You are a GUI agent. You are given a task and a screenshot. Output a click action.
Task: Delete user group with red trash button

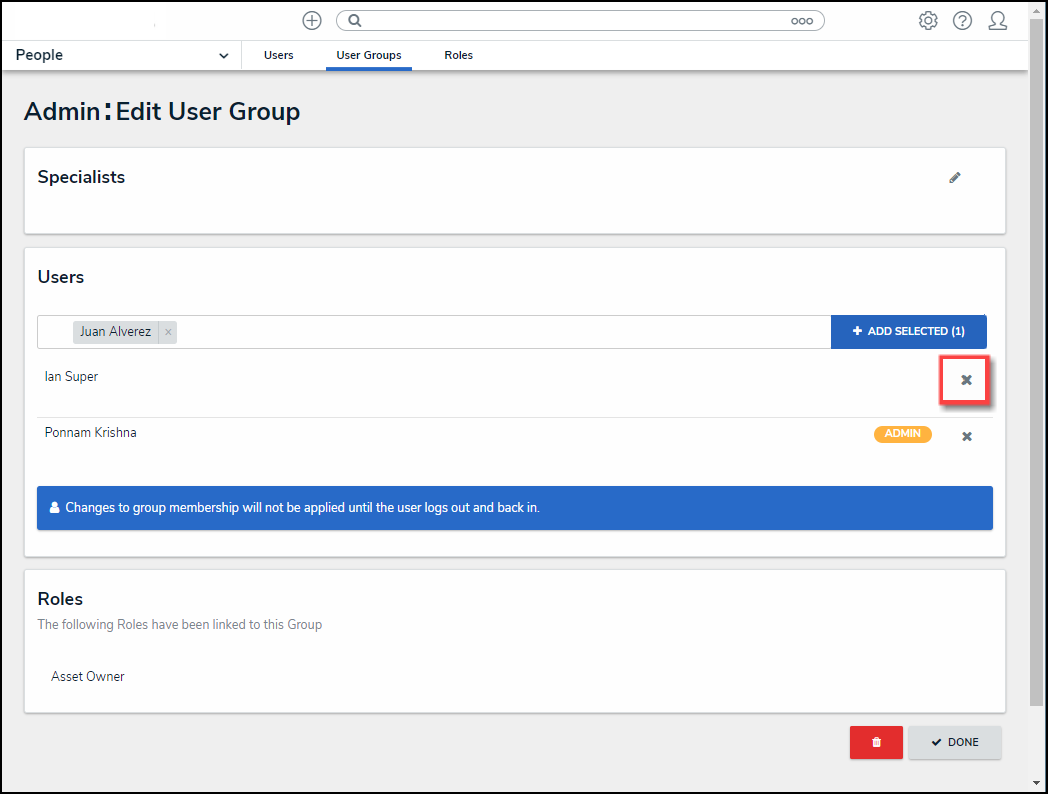[x=876, y=742]
